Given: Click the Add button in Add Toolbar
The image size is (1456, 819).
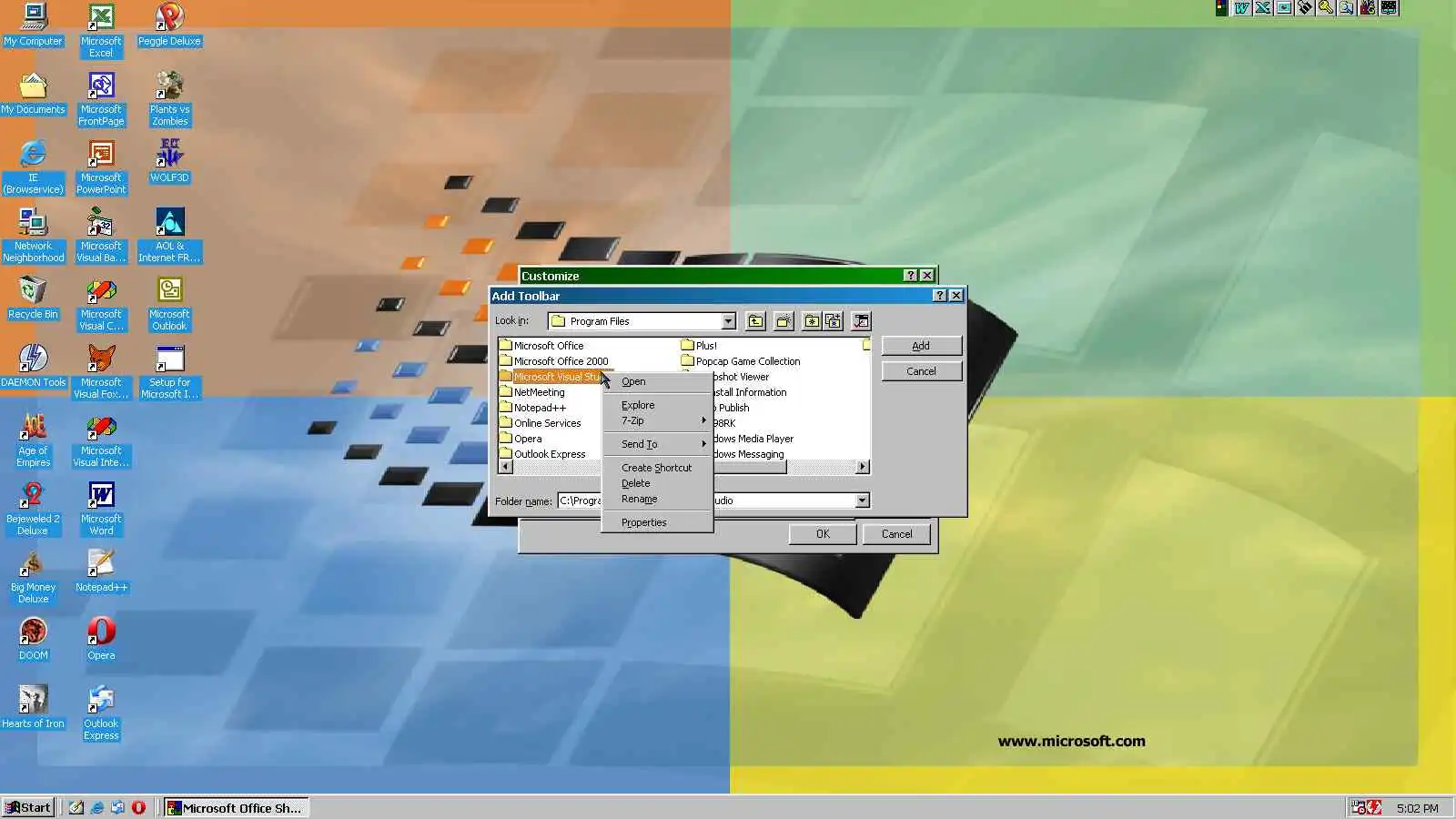Looking at the screenshot, I should tap(921, 346).
